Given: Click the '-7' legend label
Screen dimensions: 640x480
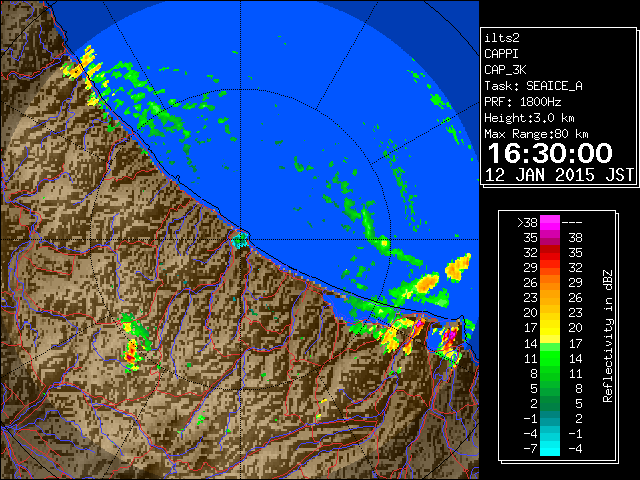Looking at the screenshot, I should (530, 448).
